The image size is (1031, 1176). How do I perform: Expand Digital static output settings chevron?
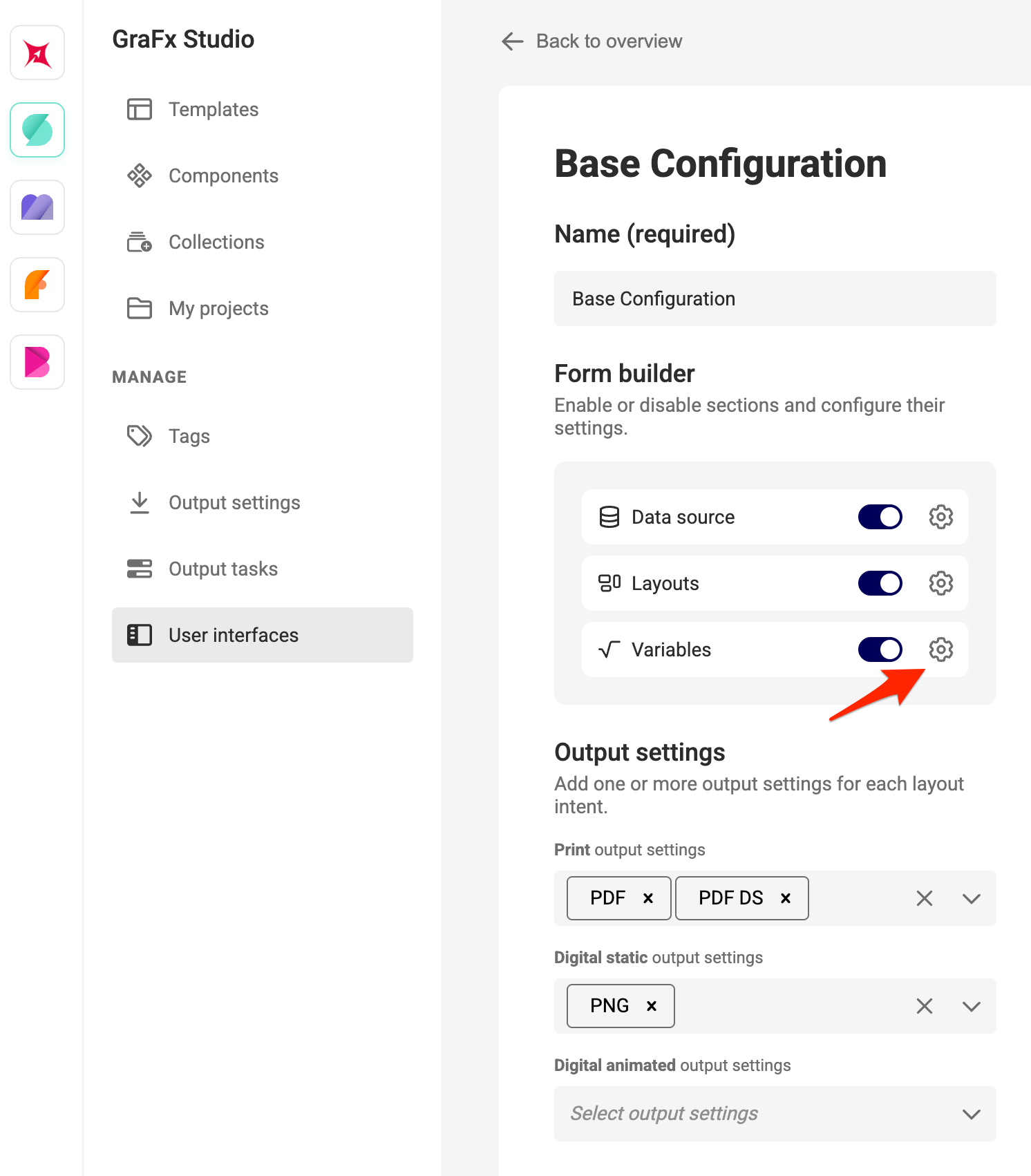(972, 1006)
